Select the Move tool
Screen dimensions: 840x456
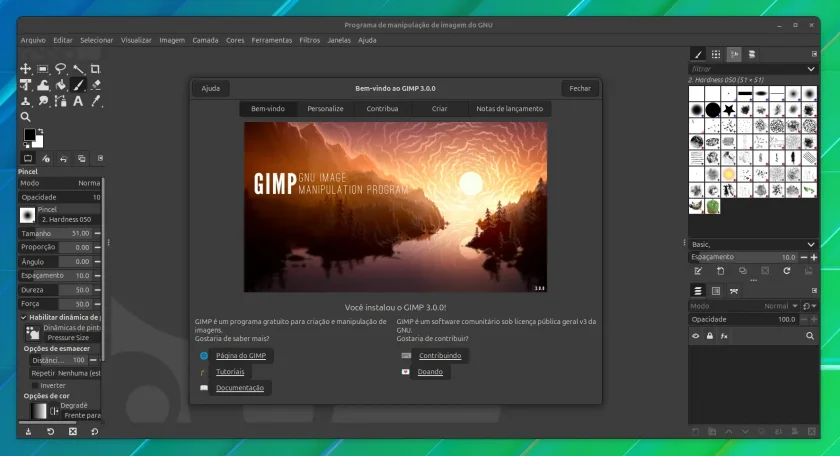(25, 69)
